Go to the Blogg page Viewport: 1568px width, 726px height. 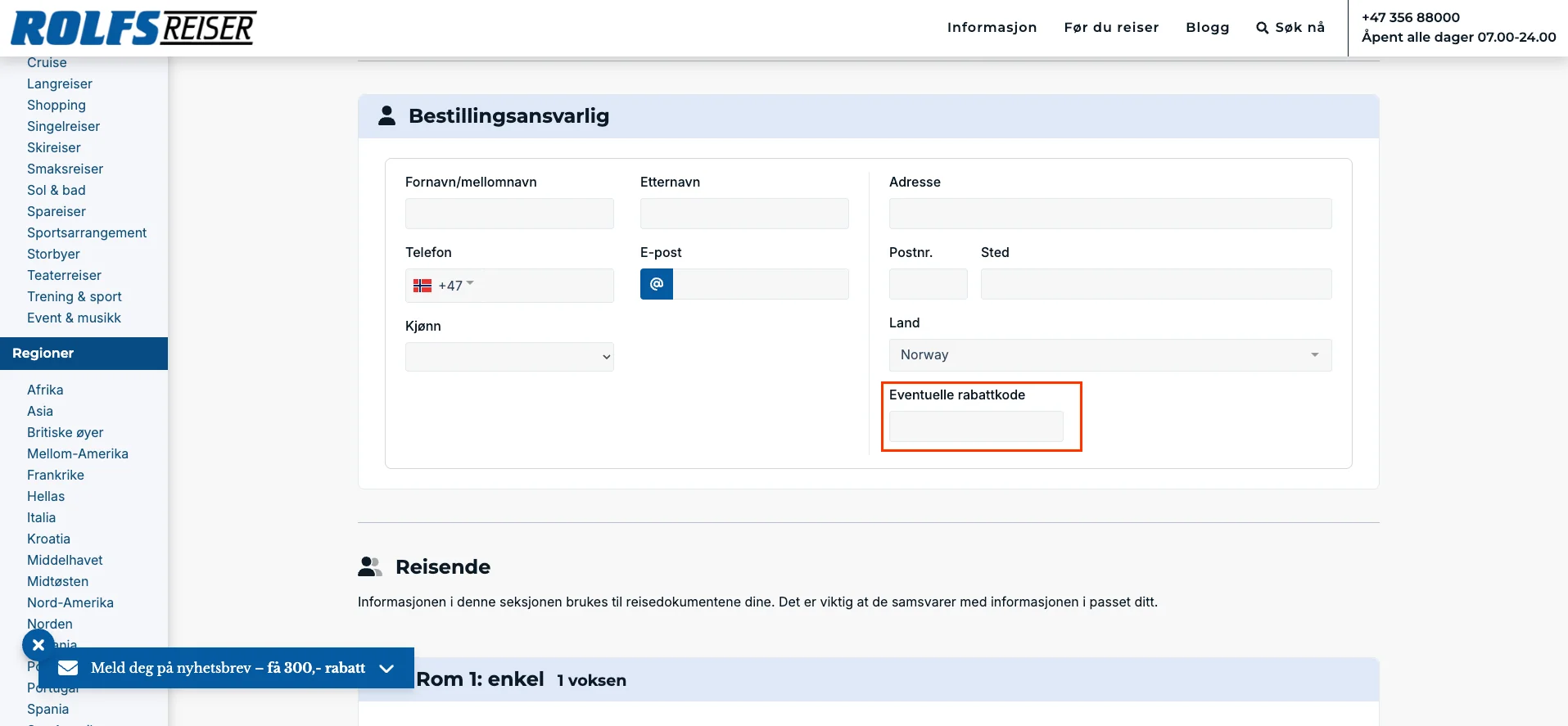1208,28
